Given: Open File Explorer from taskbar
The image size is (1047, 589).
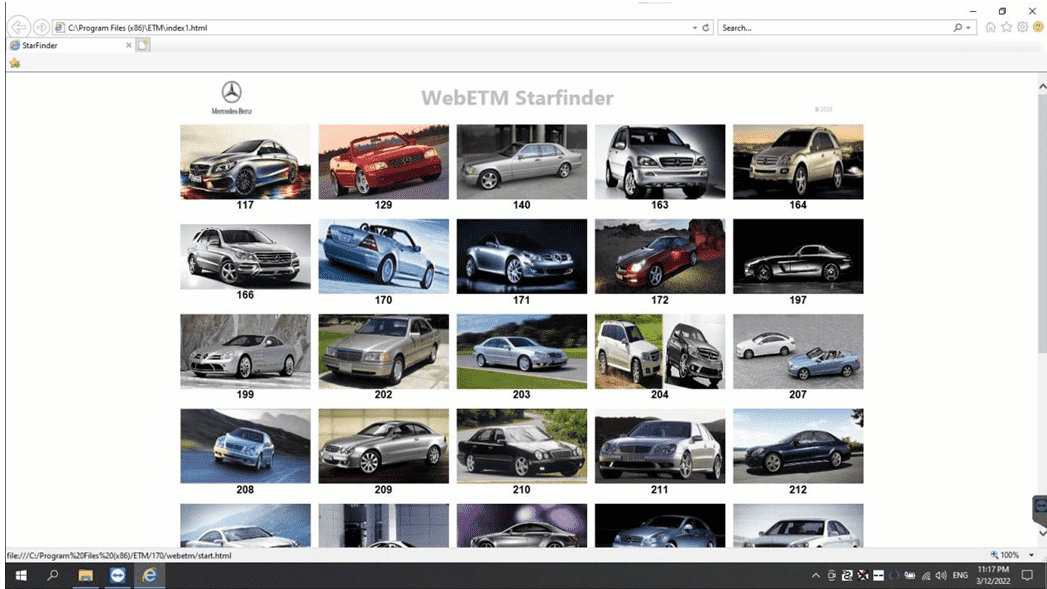Looking at the screenshot, I should pos(85,575).
